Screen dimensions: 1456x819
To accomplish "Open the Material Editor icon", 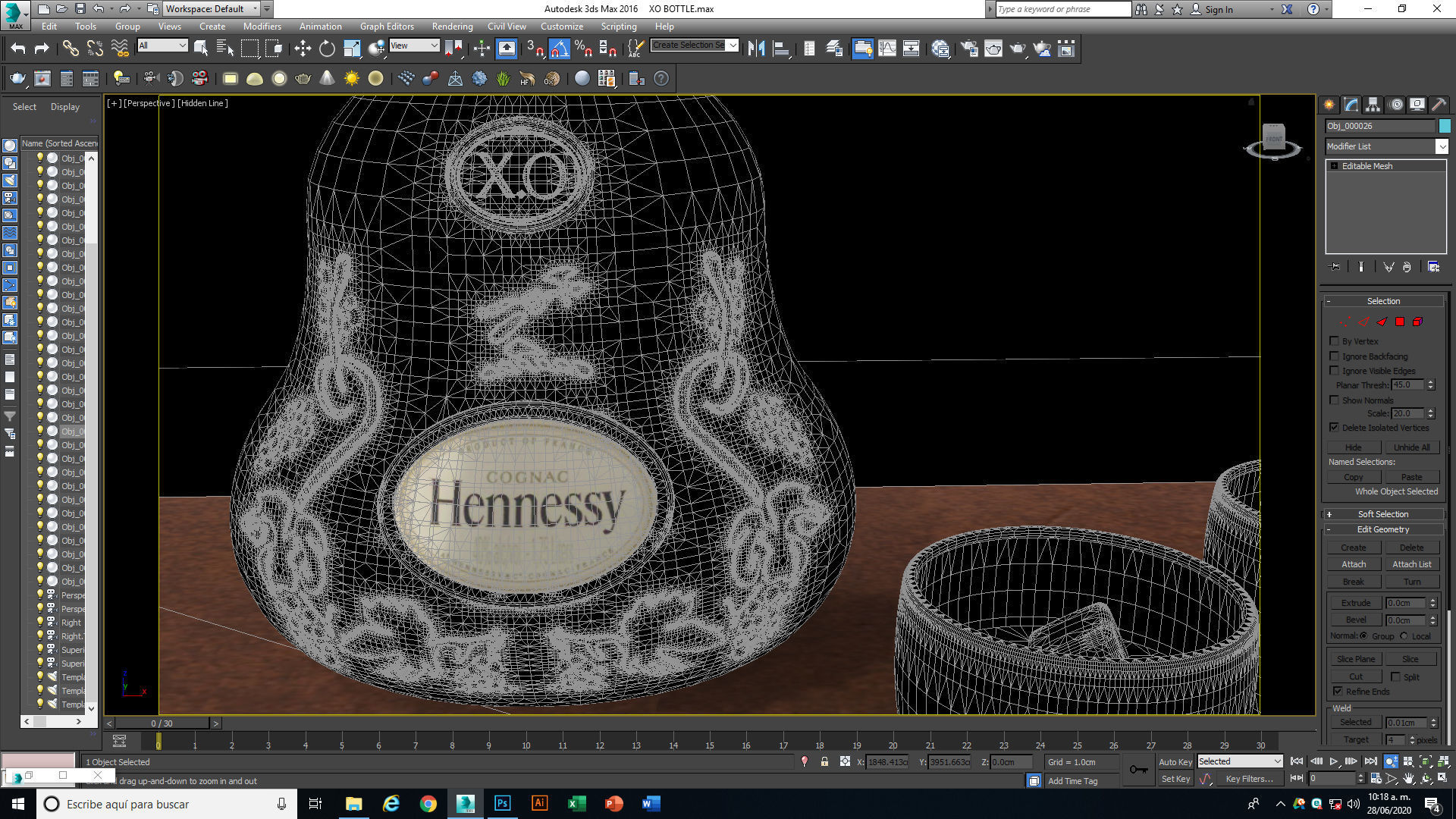I will pos(940,49).
